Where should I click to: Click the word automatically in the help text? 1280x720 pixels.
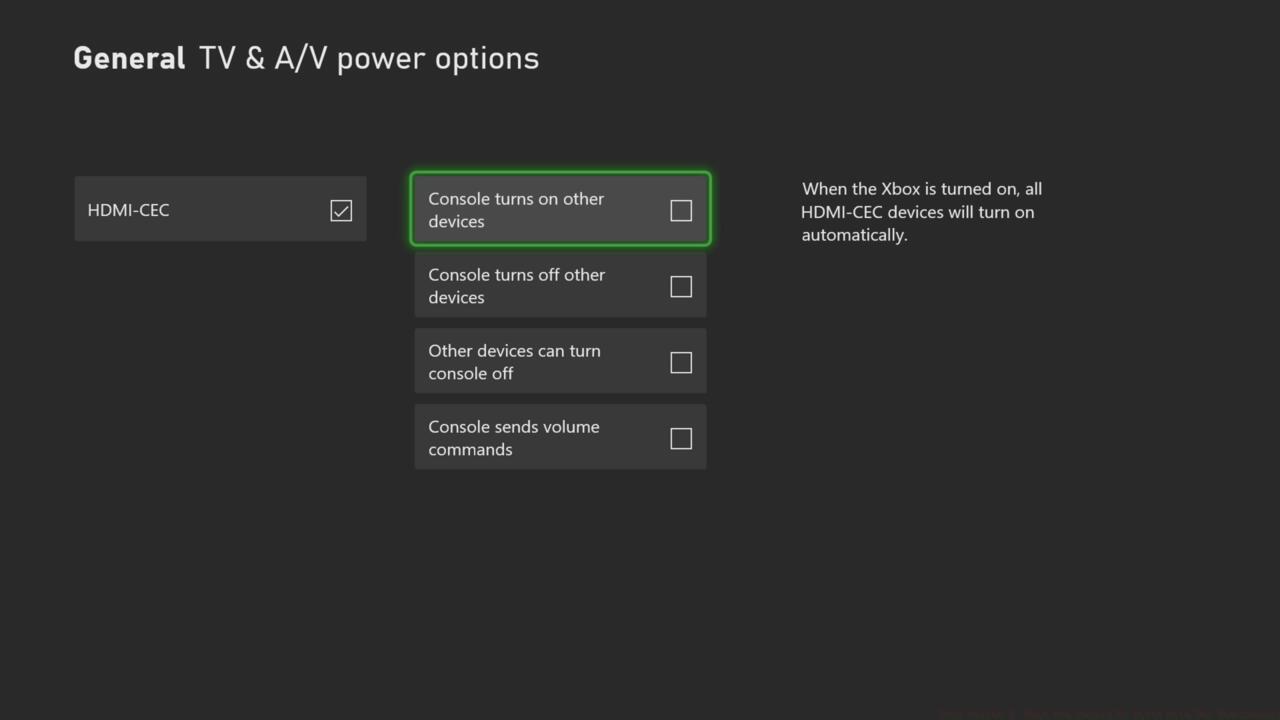(x=853, y=236)
